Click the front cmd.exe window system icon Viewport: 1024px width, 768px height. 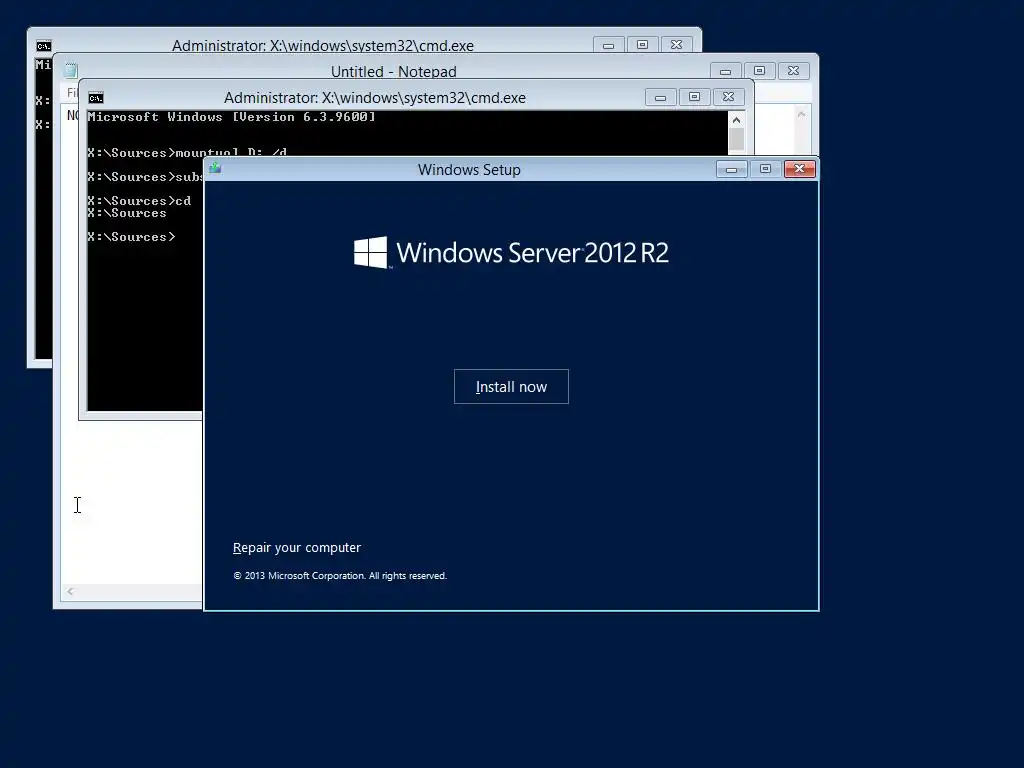(96, 98)
